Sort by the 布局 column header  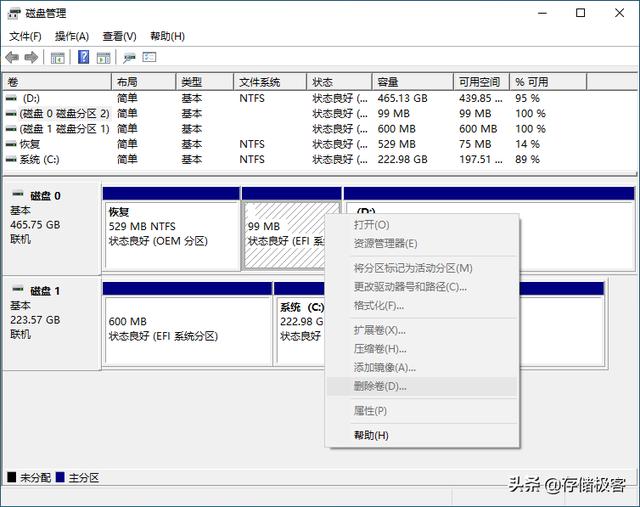coord(144,82)
